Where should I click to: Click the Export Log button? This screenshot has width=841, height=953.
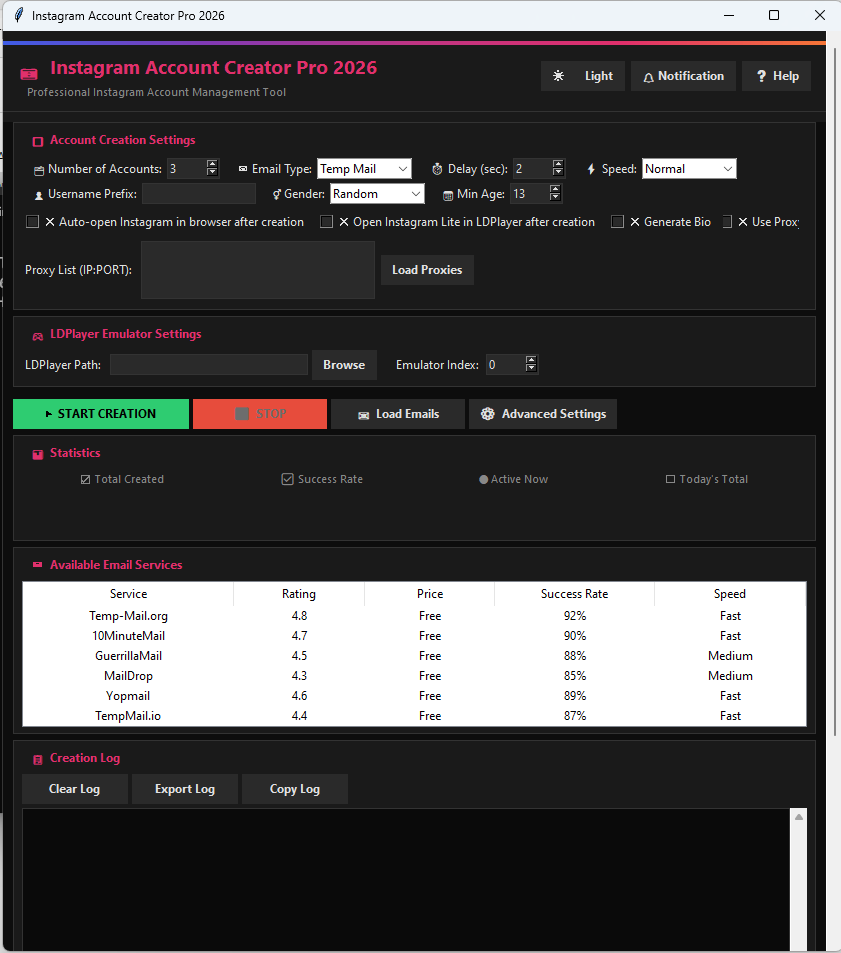[x=185, y=789]
